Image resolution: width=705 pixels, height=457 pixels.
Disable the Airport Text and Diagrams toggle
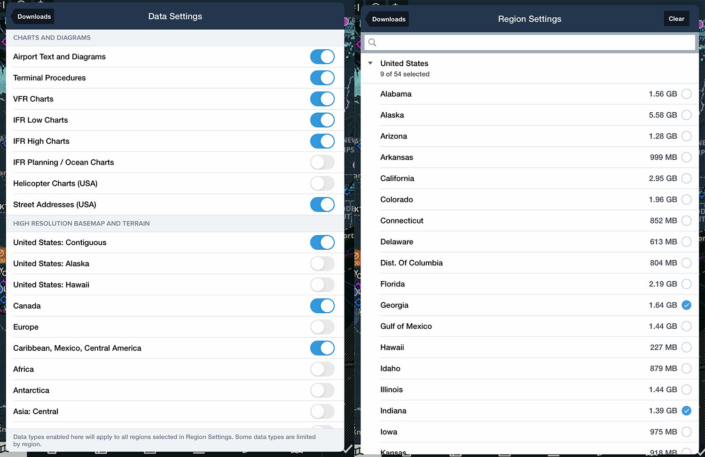tap(322, 57)
